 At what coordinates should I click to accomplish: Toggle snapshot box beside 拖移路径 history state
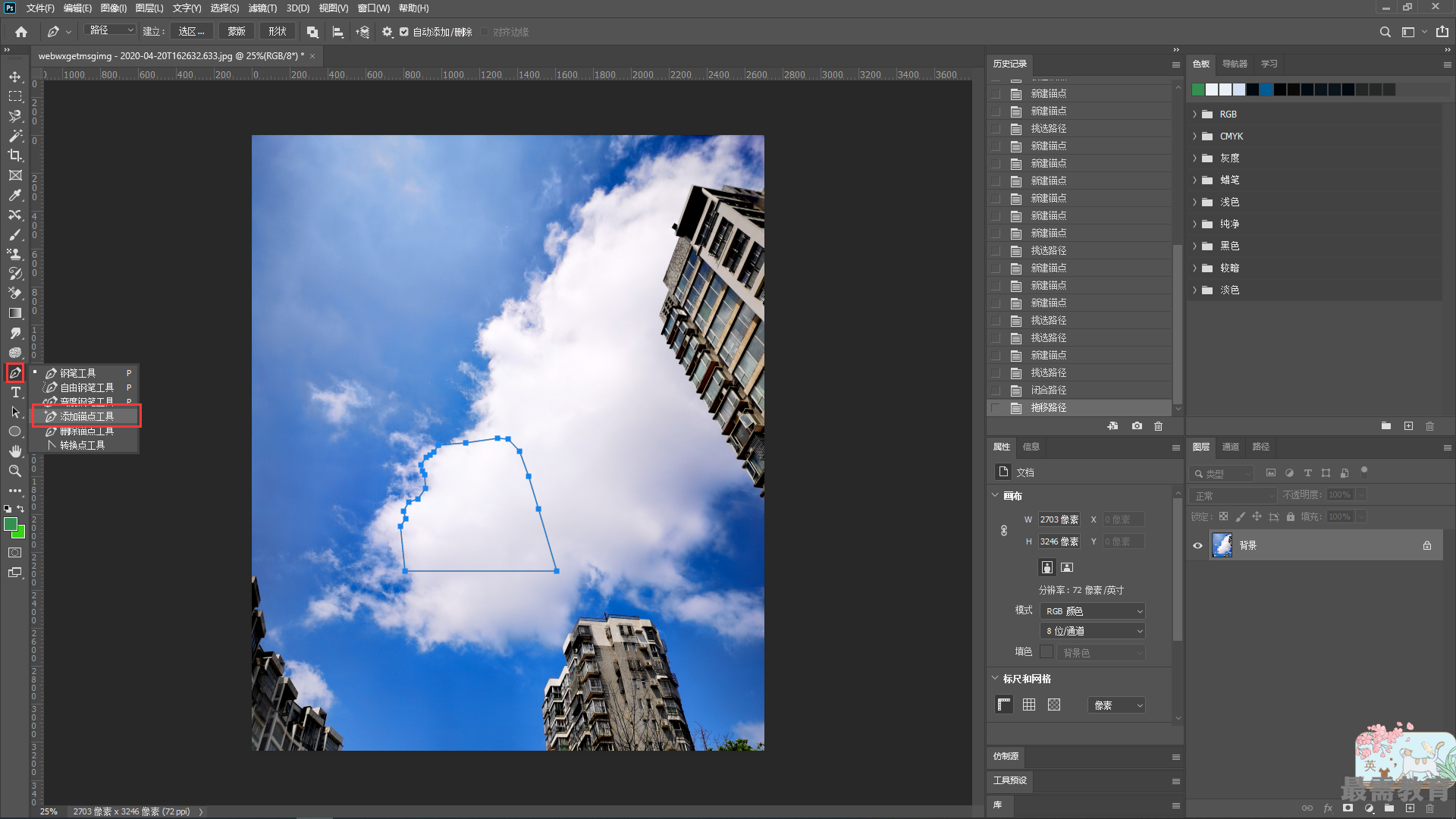(x=996, y=408)
